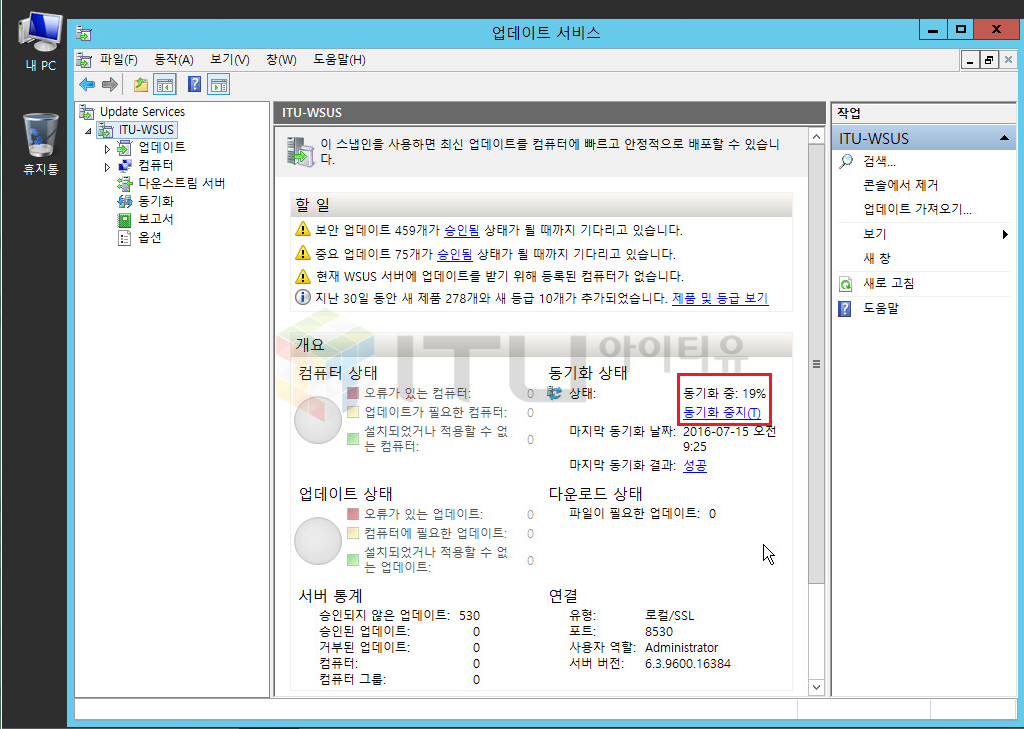Click the 동기화 중지(T) link
Screen dimensions: 1024x729
[721, 413]
